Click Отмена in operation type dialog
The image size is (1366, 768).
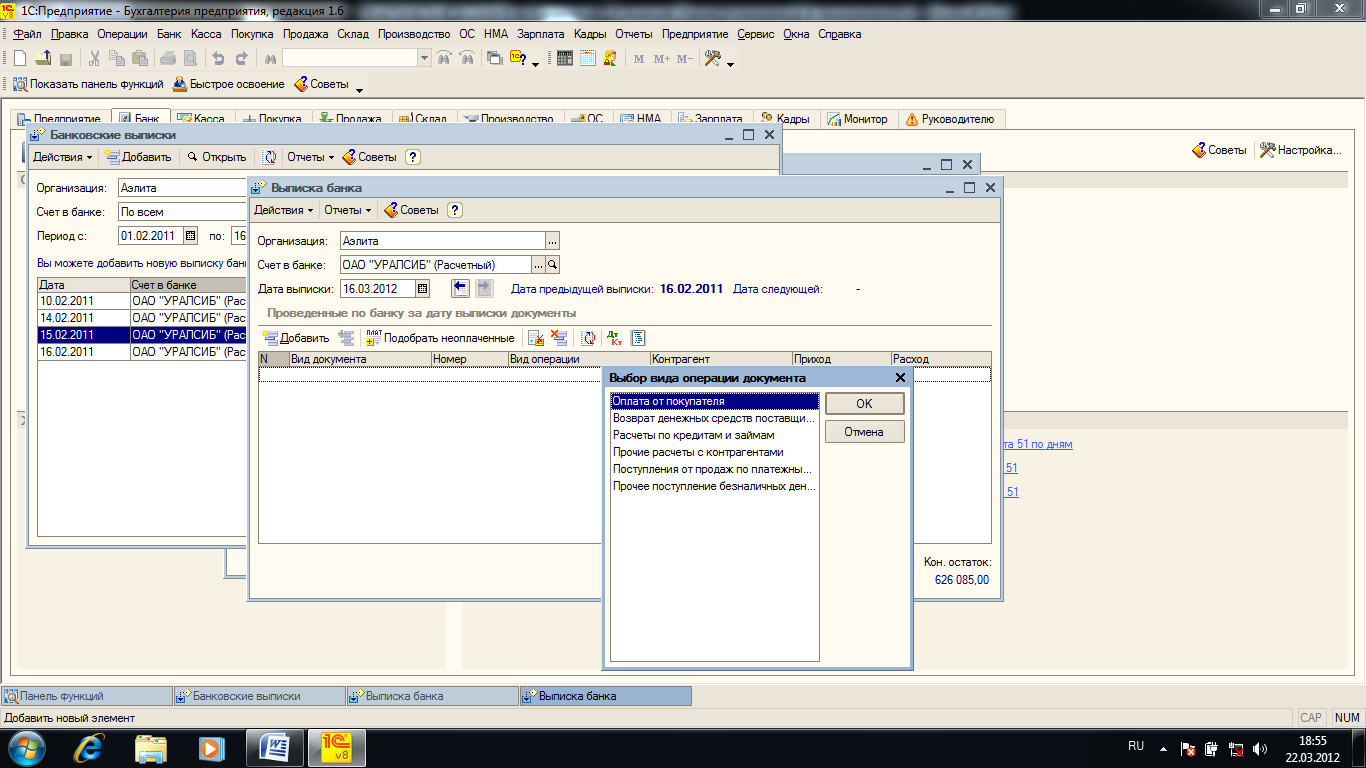coord(864,432)
